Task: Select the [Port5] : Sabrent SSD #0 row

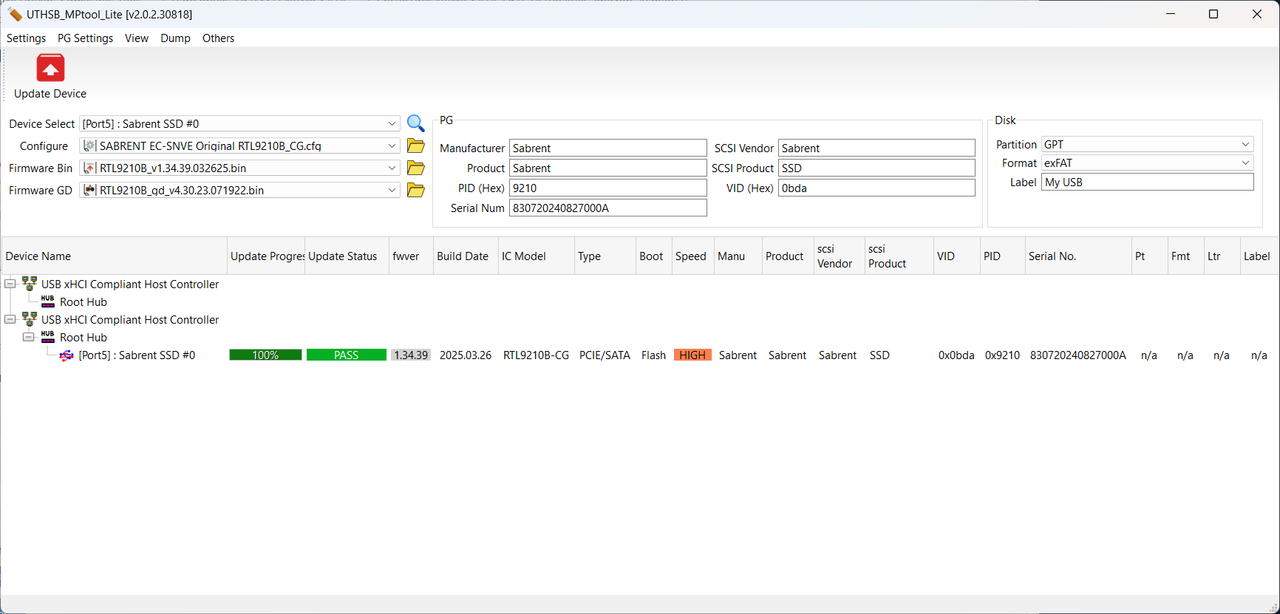Action: click(x=137, y=355)
